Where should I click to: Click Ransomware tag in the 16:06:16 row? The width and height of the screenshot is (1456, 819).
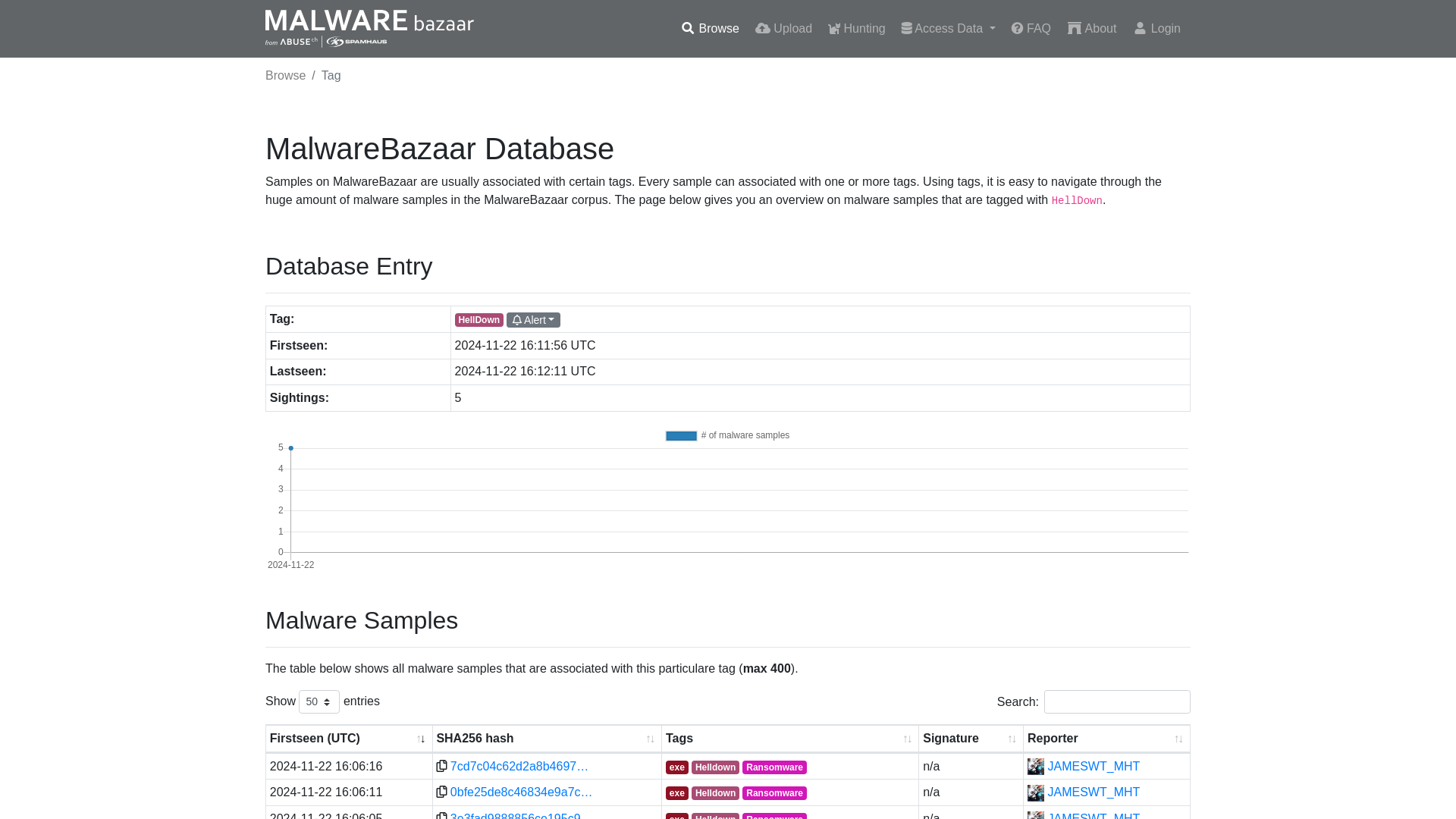point(774,767)
